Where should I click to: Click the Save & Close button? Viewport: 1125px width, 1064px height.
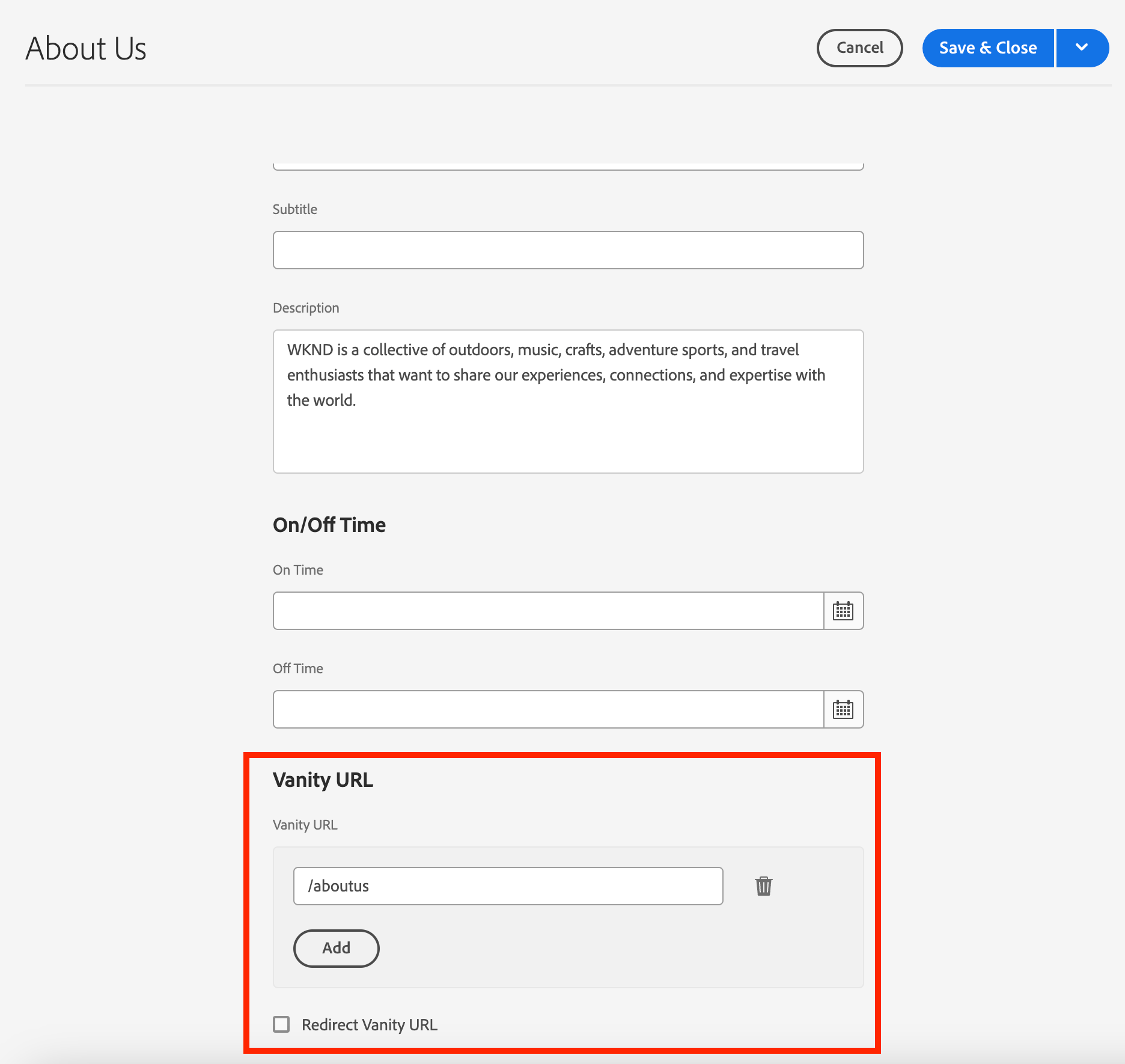tap(987, 47)
